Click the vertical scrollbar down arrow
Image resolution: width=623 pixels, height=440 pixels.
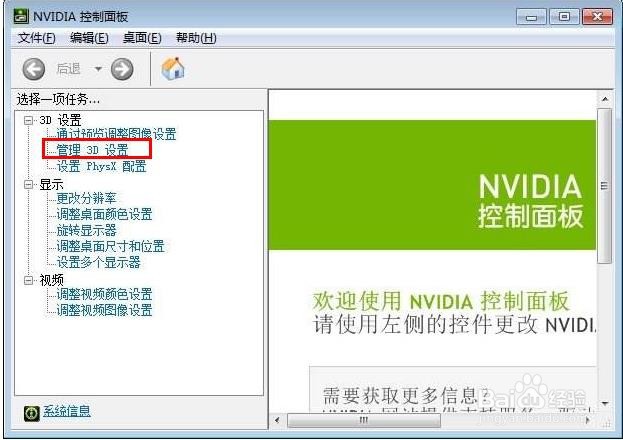605,404
